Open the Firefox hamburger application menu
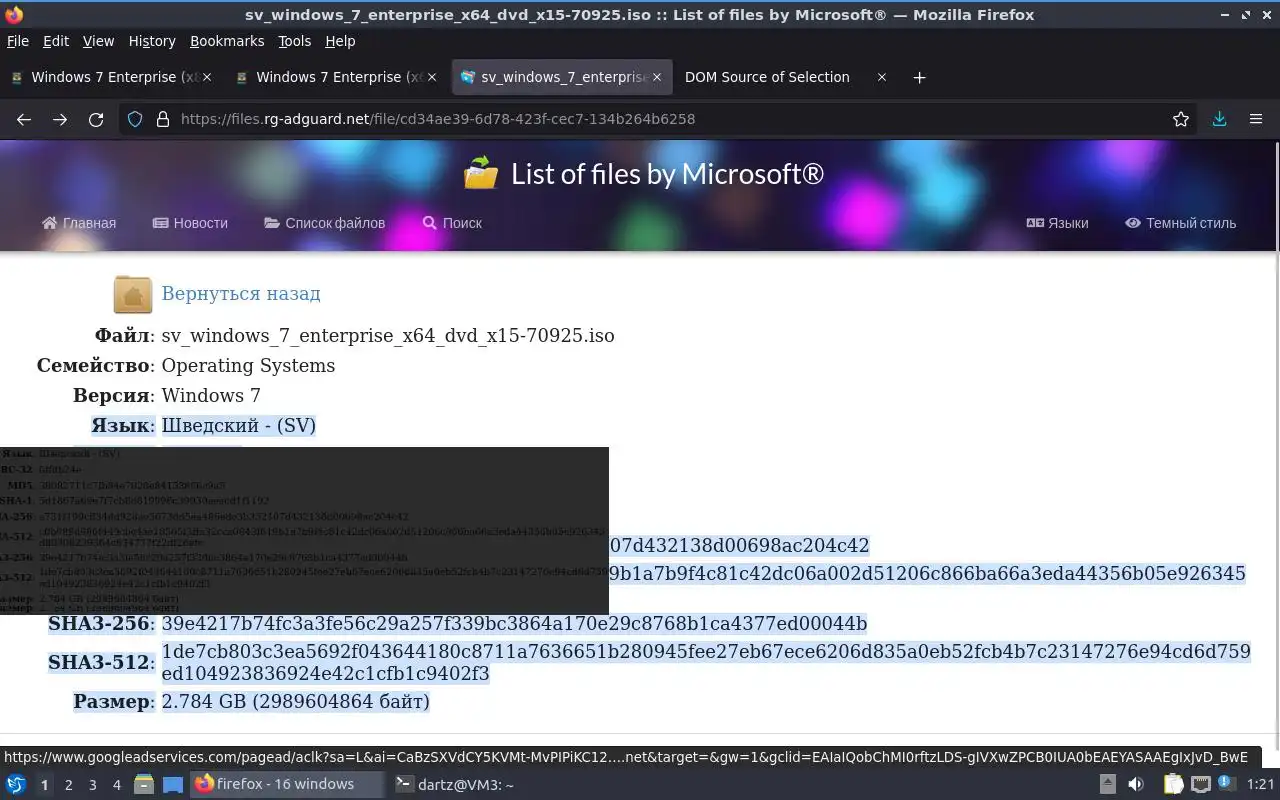 pos(1256,119)
